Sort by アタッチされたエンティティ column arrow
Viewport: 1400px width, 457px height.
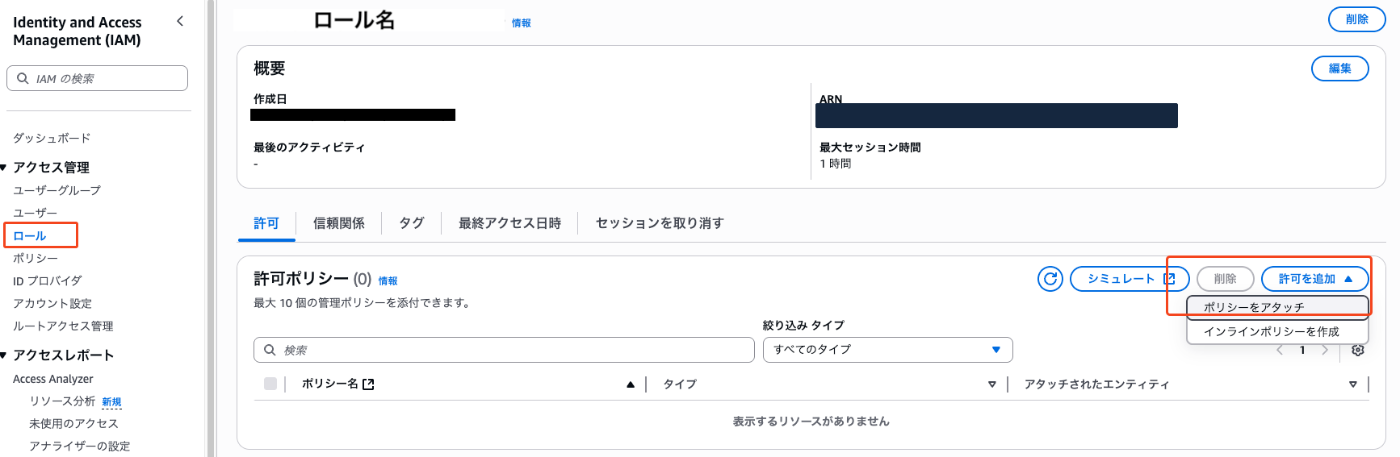1352,384
